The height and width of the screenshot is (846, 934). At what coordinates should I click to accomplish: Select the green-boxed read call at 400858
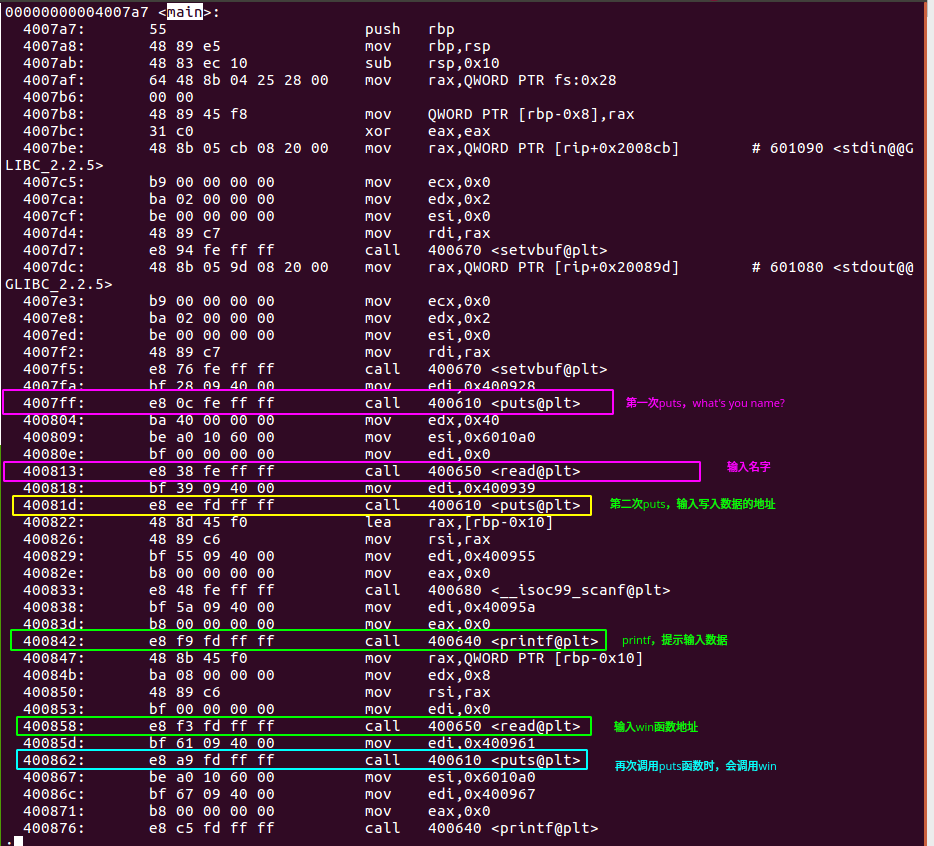tap(304, 726)
